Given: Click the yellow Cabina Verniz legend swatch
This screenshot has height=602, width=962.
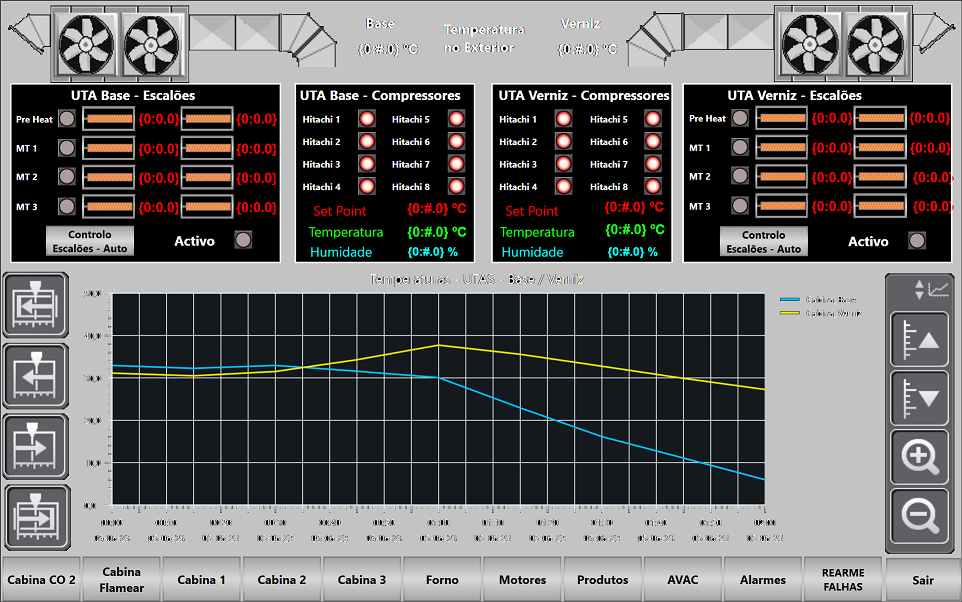Looking at the screenshot, I should [791, 313].
